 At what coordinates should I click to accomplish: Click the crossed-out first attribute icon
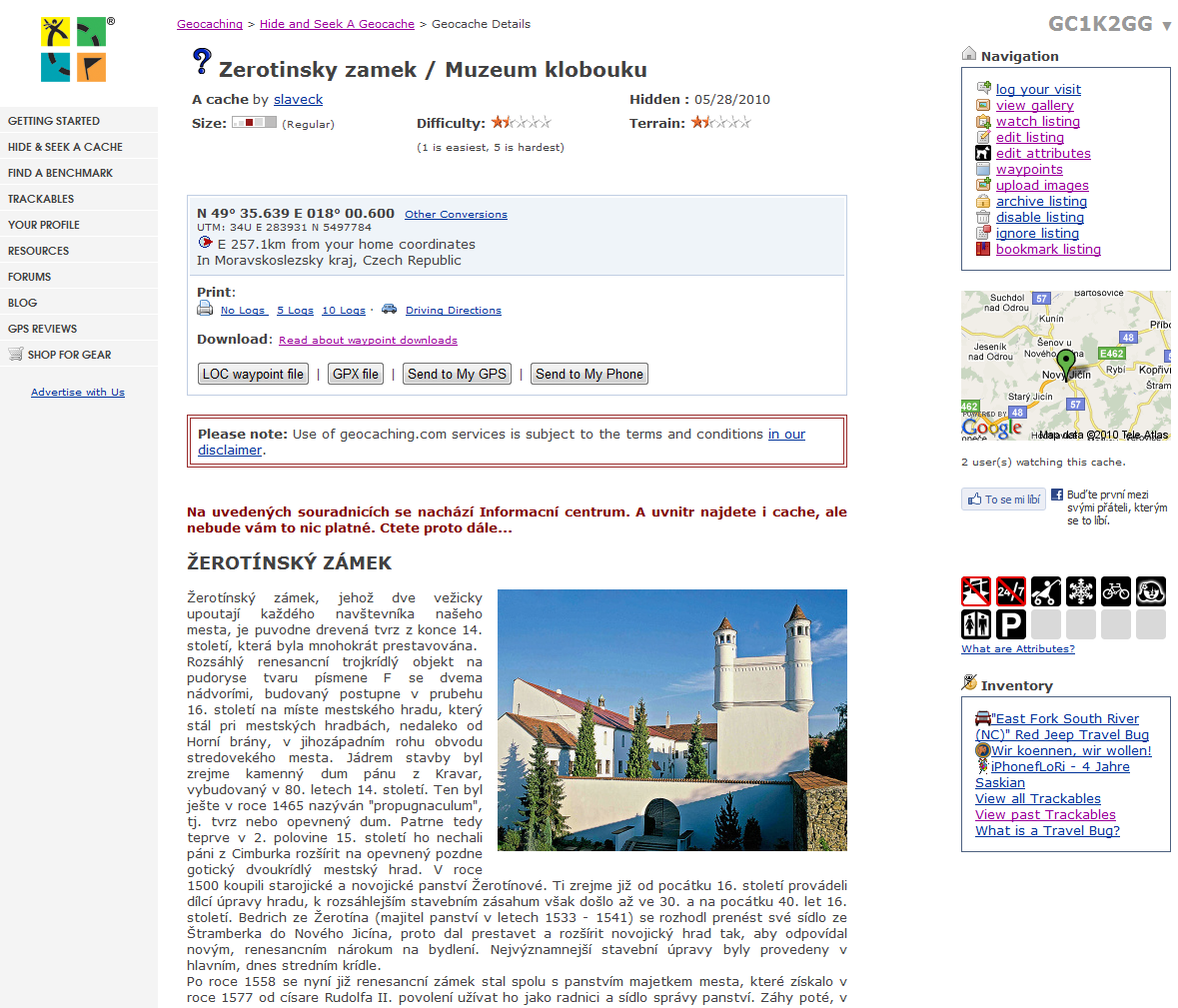coord(976,591)
